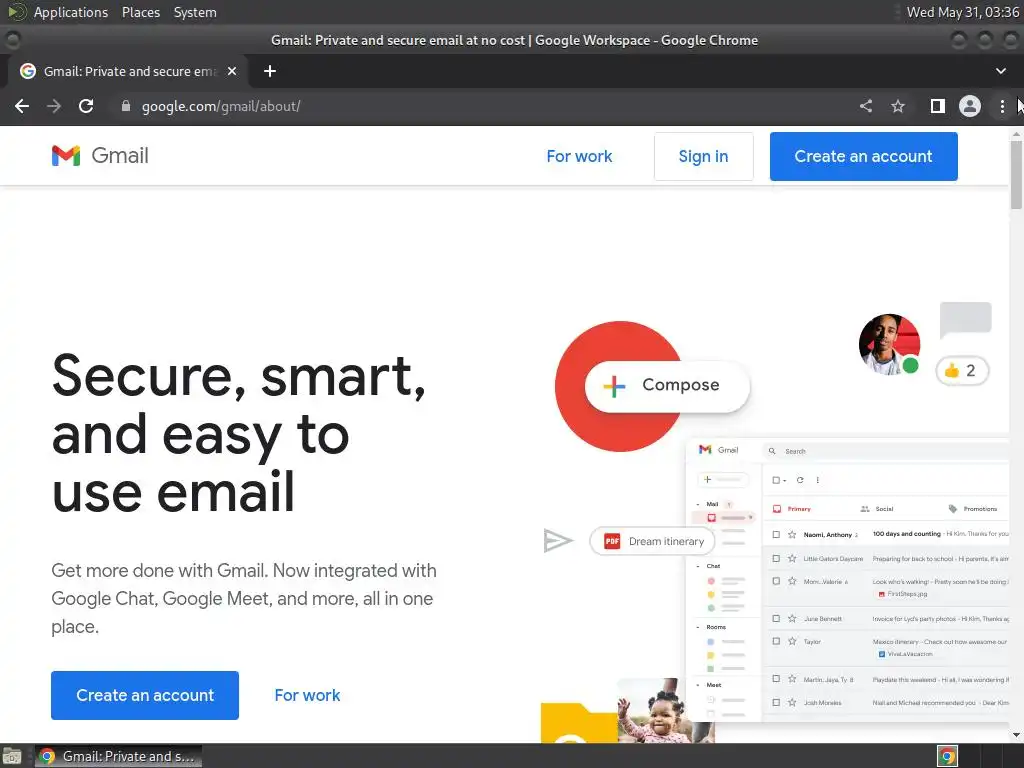This screenshot has width=1024, height=768.
Task: Collapse the Chat section in mock sidebar
Action: pyautogui.click(x=698, y=566)
